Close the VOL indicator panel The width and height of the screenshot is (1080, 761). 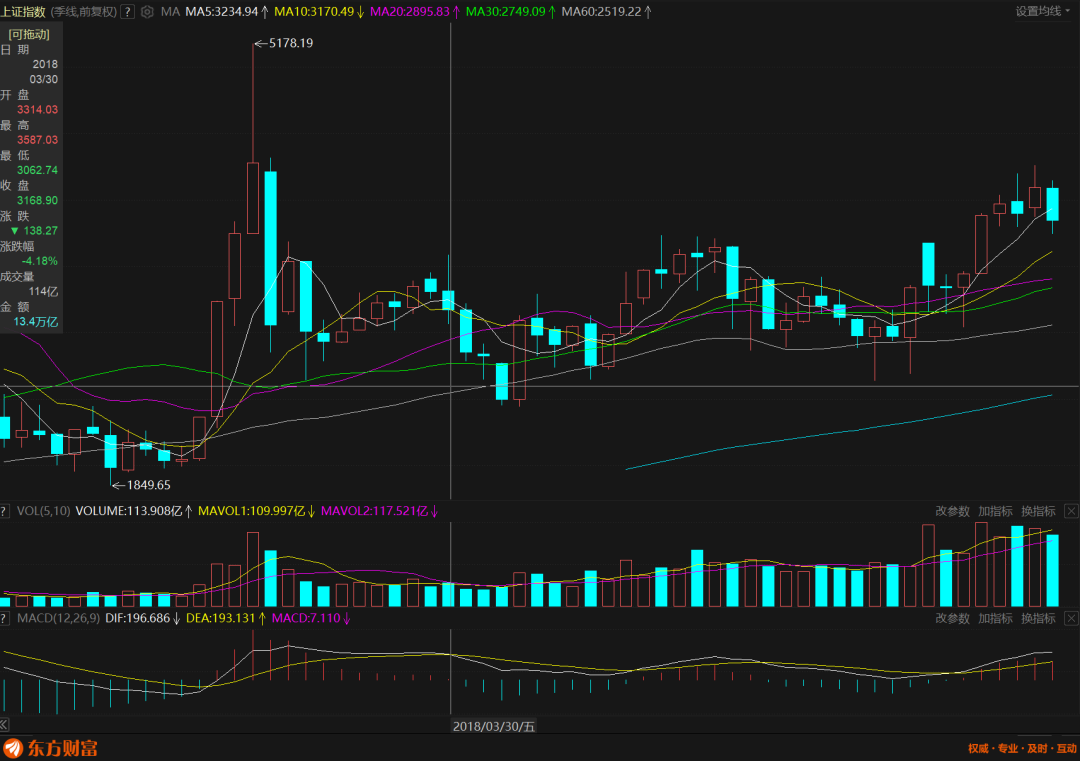click(x=1071, y=511)
